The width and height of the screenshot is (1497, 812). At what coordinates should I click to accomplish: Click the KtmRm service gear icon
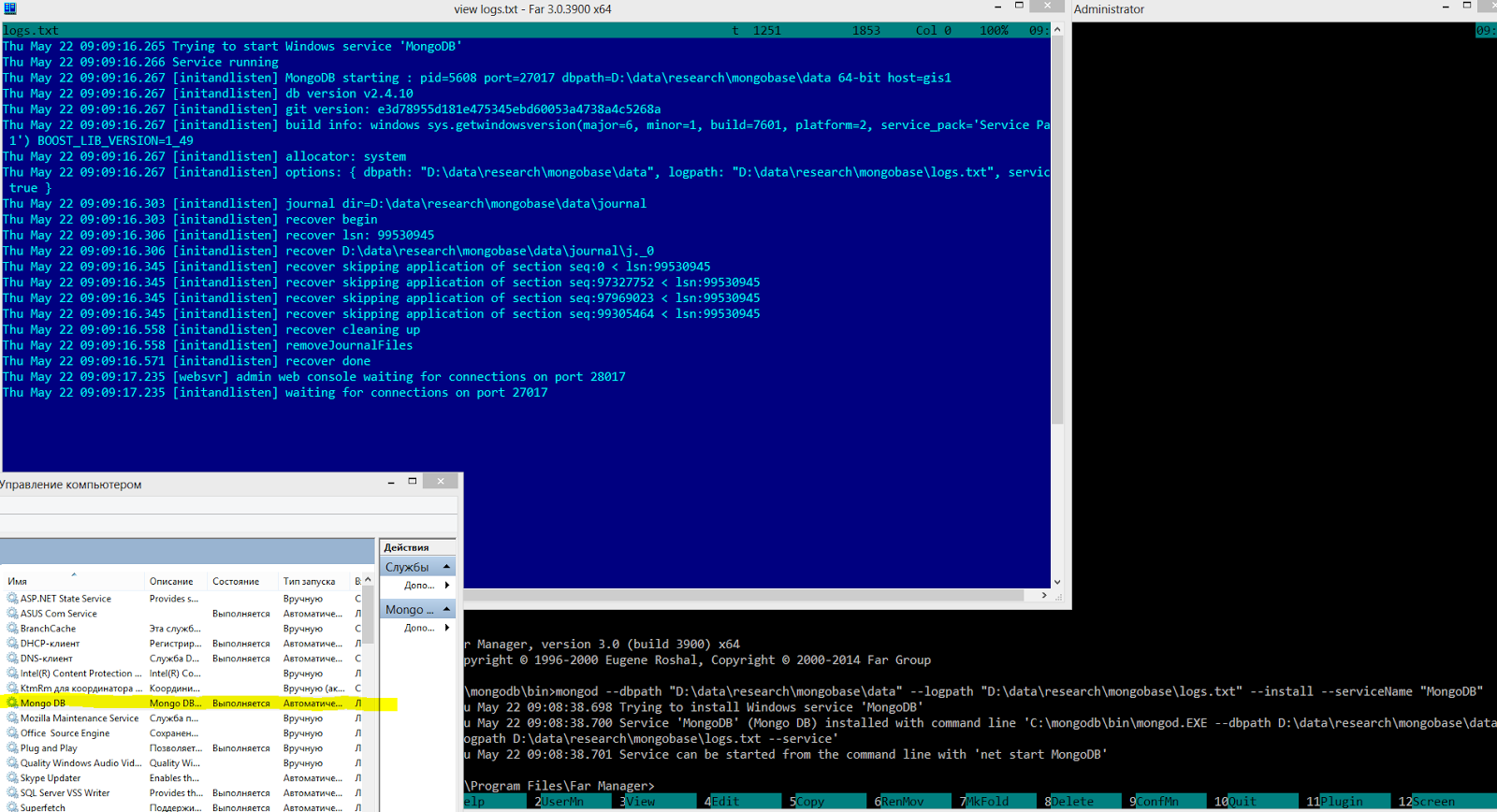(x=13, y=689)
